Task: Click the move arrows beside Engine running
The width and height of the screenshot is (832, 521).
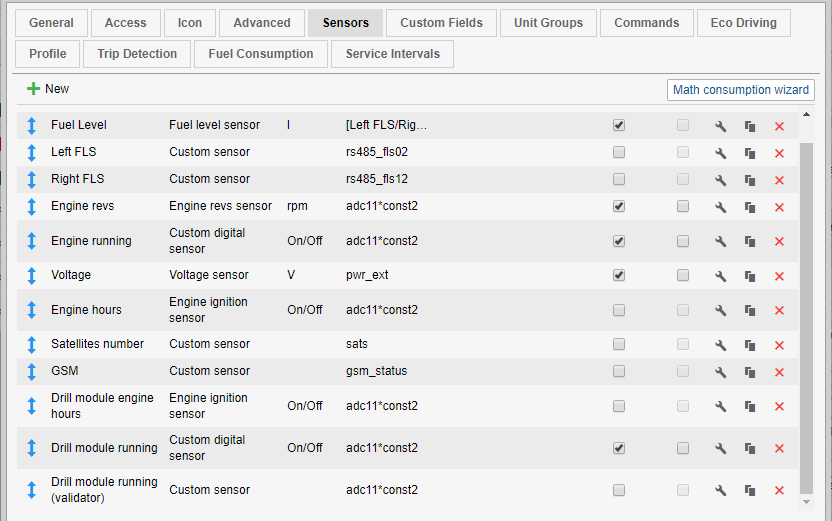Action: coord(31,241)
